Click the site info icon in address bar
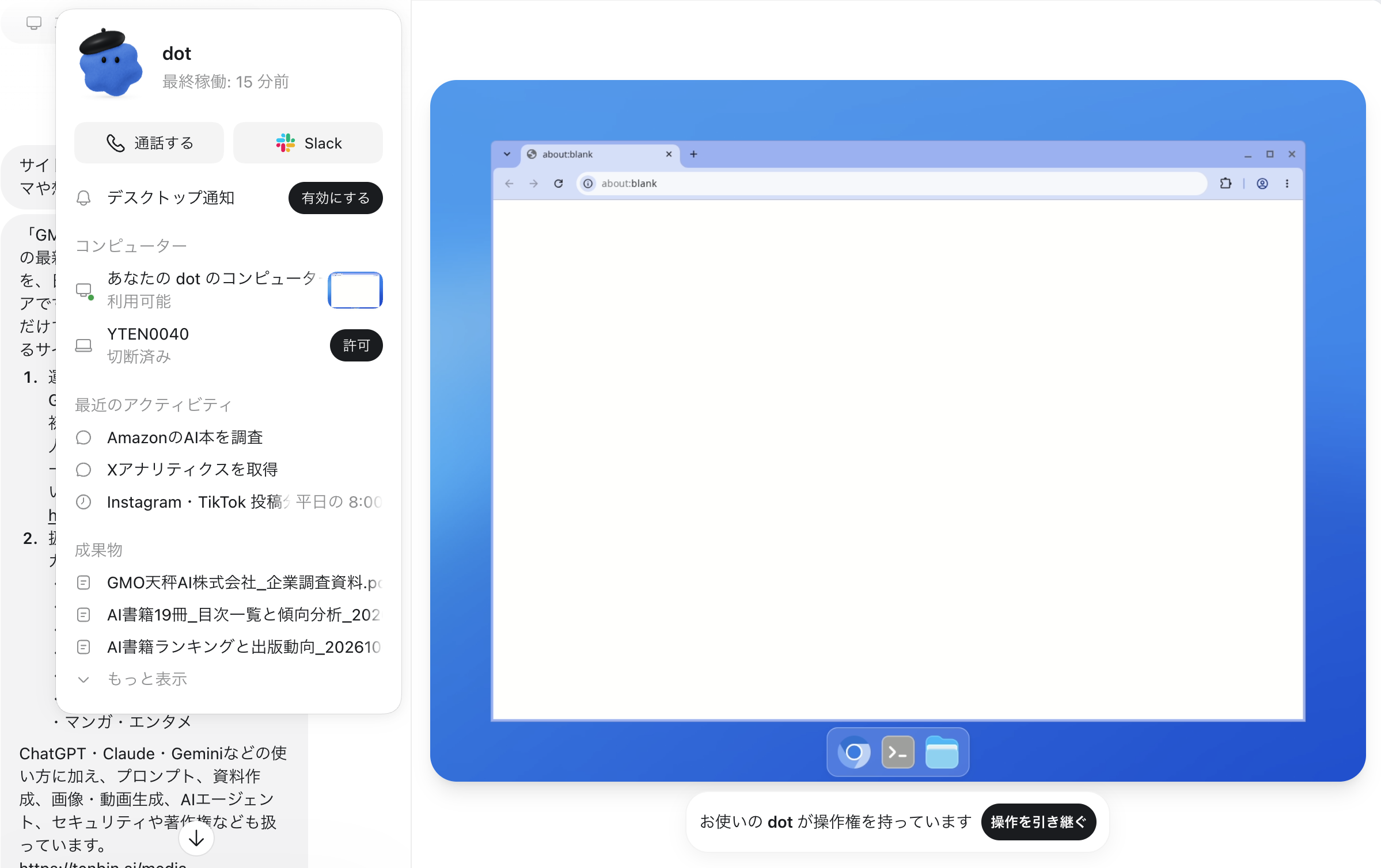1381x868 pixels. 588,184
